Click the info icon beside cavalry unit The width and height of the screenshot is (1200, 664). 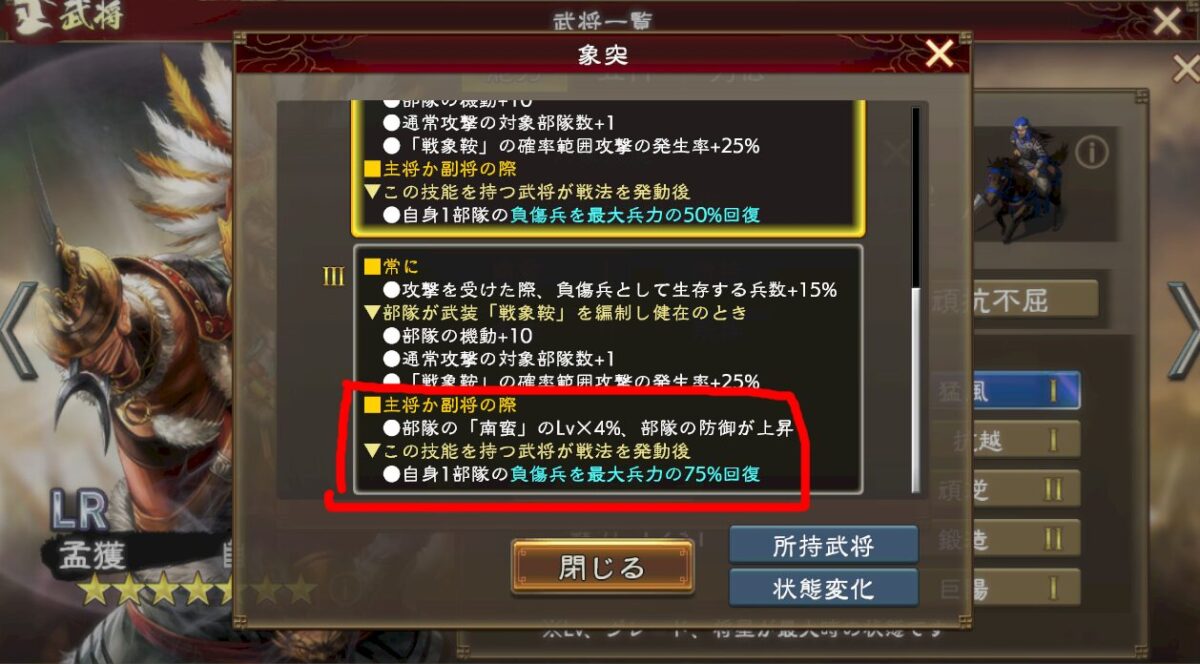pyautogui.click(x=1092, y=153)
